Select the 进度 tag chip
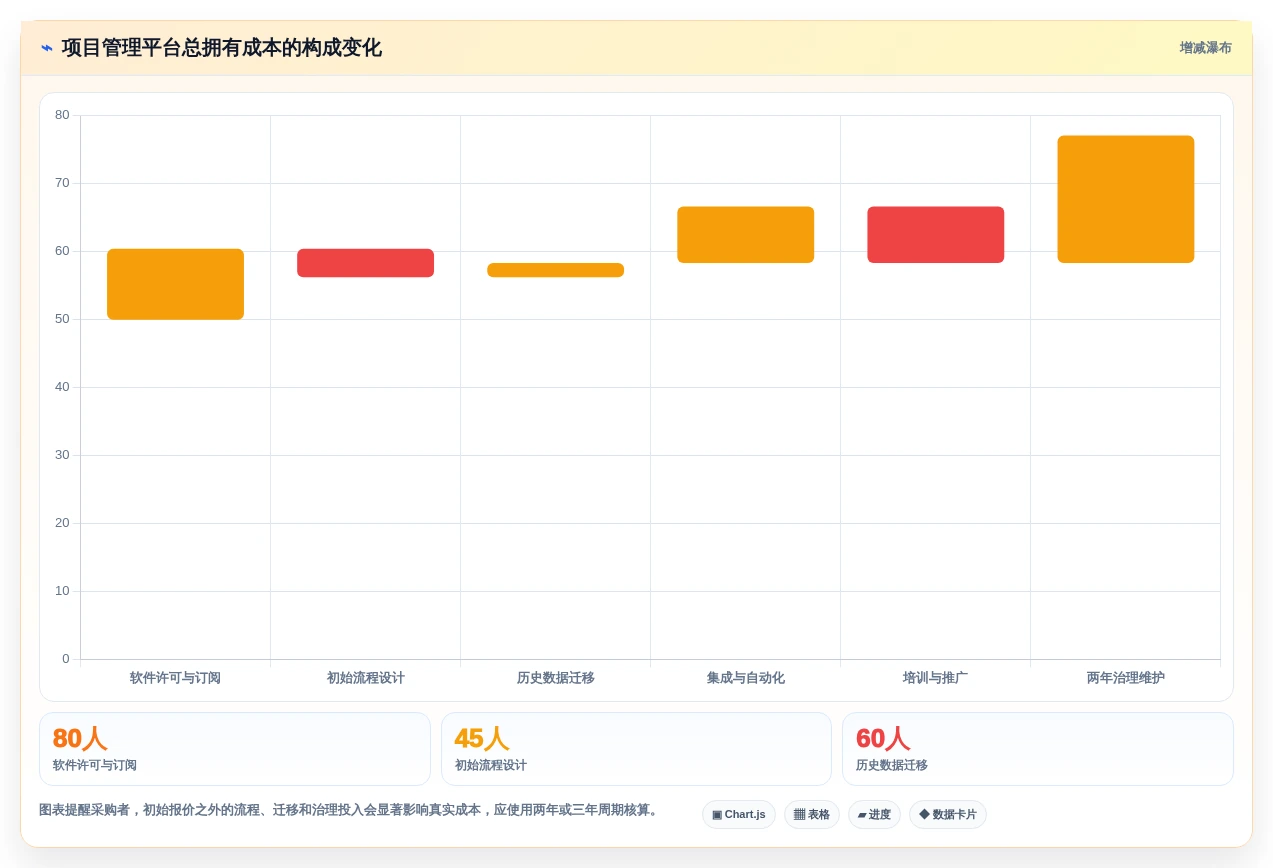Screen dimensions: 1273x868 (874, 815)
